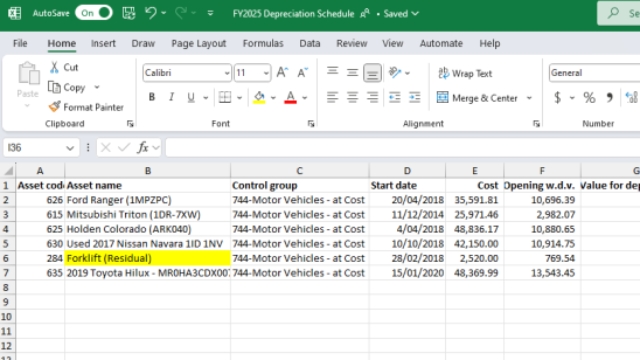
Task: Open the Help tab
Action: coord(489,43)
